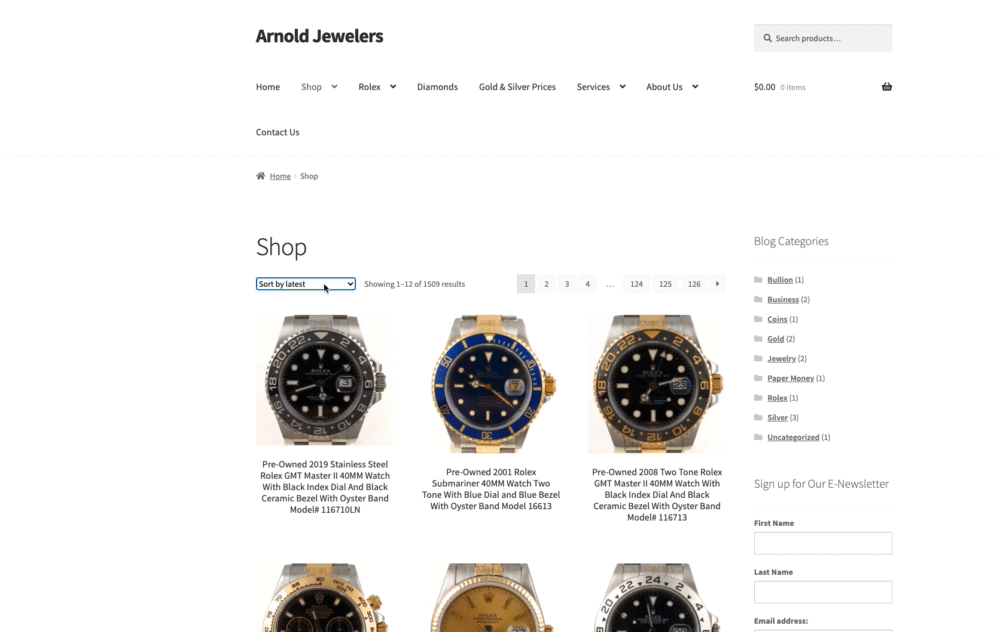Focus the First Name input field

click(823, 543)
